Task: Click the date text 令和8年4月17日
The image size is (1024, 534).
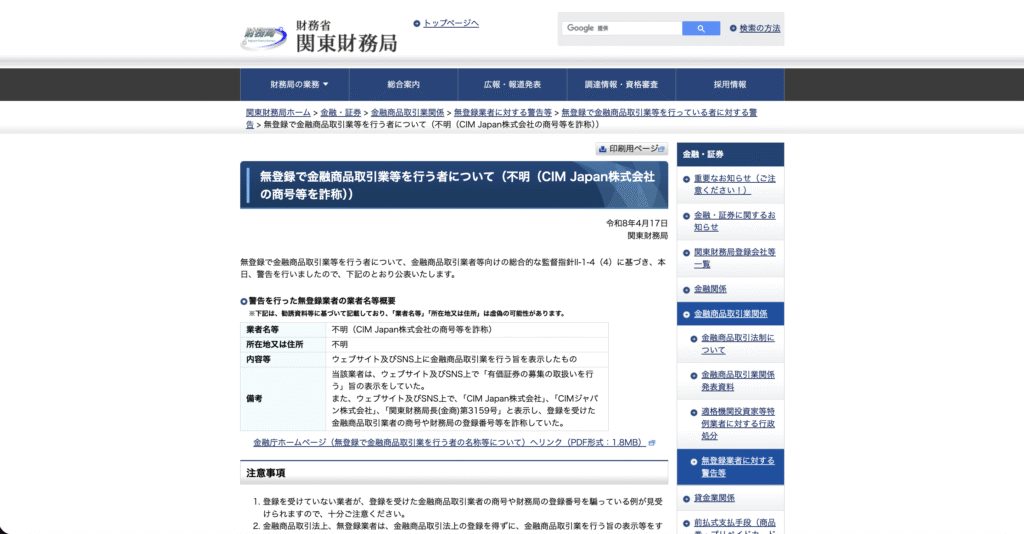Action: coord(637,223)
